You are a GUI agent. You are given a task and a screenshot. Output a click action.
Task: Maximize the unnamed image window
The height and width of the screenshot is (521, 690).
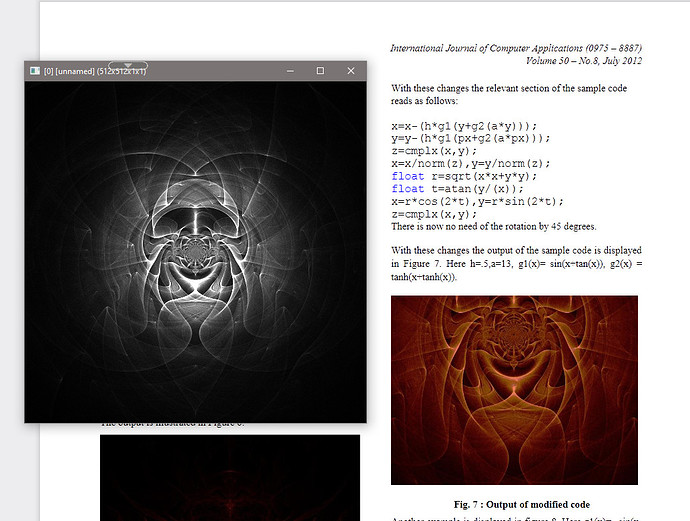(x=320, y=72)
